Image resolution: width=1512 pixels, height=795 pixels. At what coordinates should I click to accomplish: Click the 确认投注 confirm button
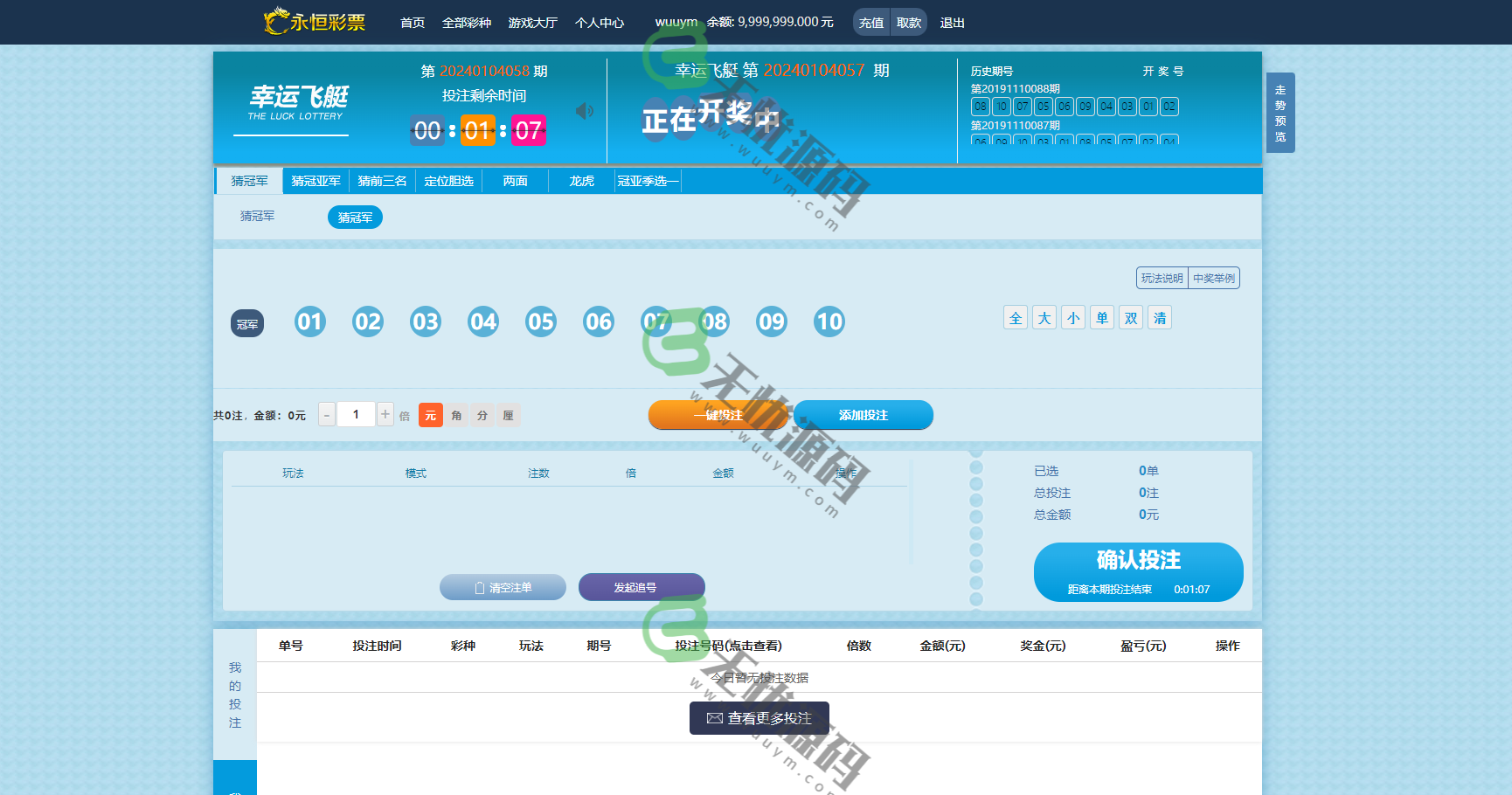coord(1138,562)
